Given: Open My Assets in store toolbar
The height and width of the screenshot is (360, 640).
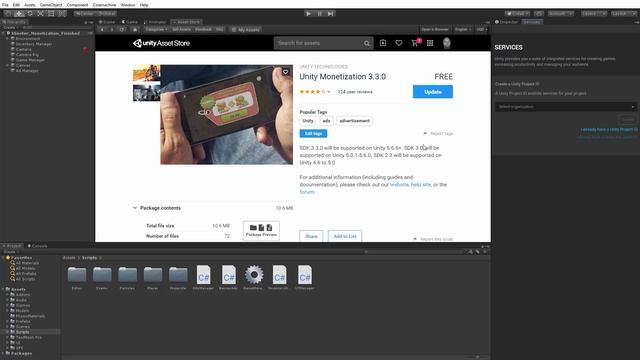Looking at the screenshot, I should (245, 29).
